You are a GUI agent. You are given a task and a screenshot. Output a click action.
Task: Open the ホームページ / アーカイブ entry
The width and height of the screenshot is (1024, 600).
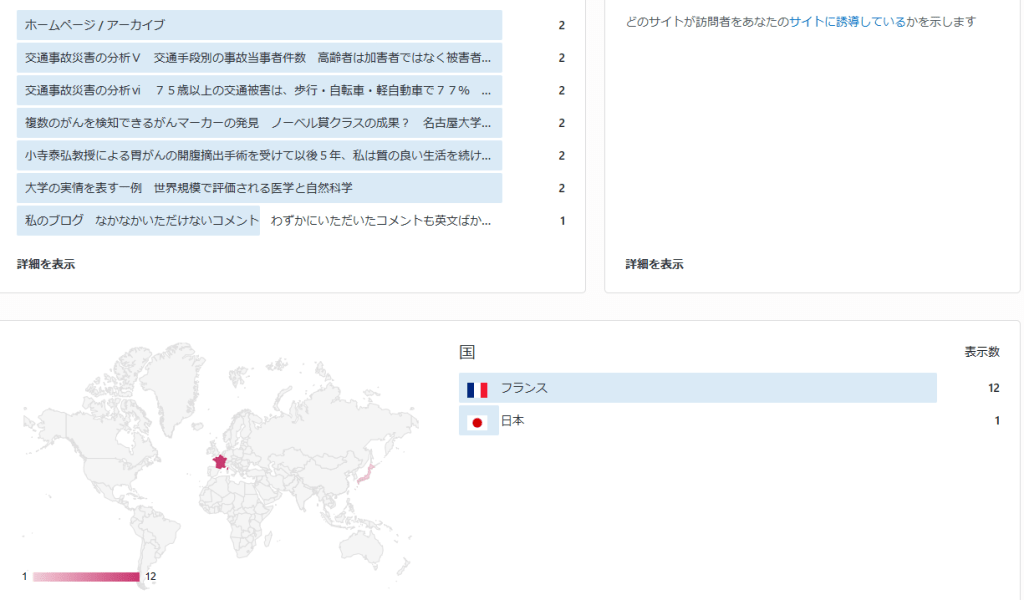(95, 25)
